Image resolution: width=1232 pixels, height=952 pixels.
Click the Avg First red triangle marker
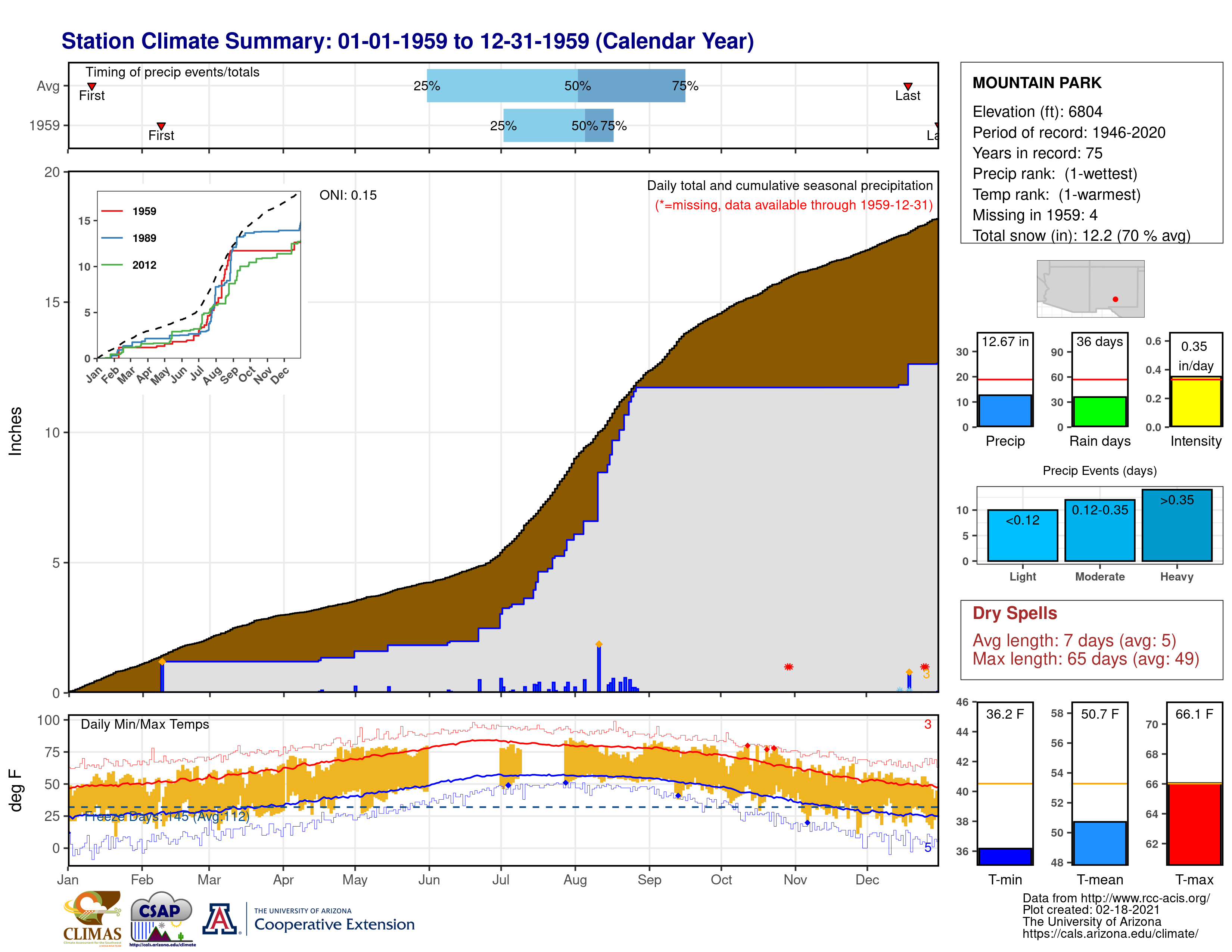[91, 86]
